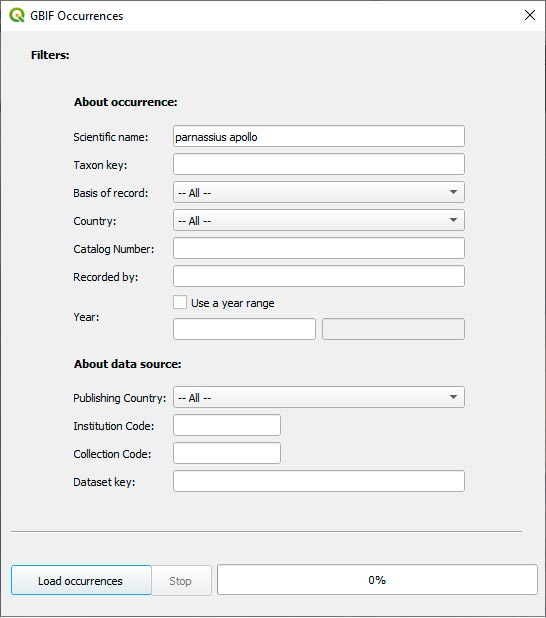The width and height of the screenshot is (546, 618).
Task: Enable the Use a year range checkbox
Action: pos(180,303)
